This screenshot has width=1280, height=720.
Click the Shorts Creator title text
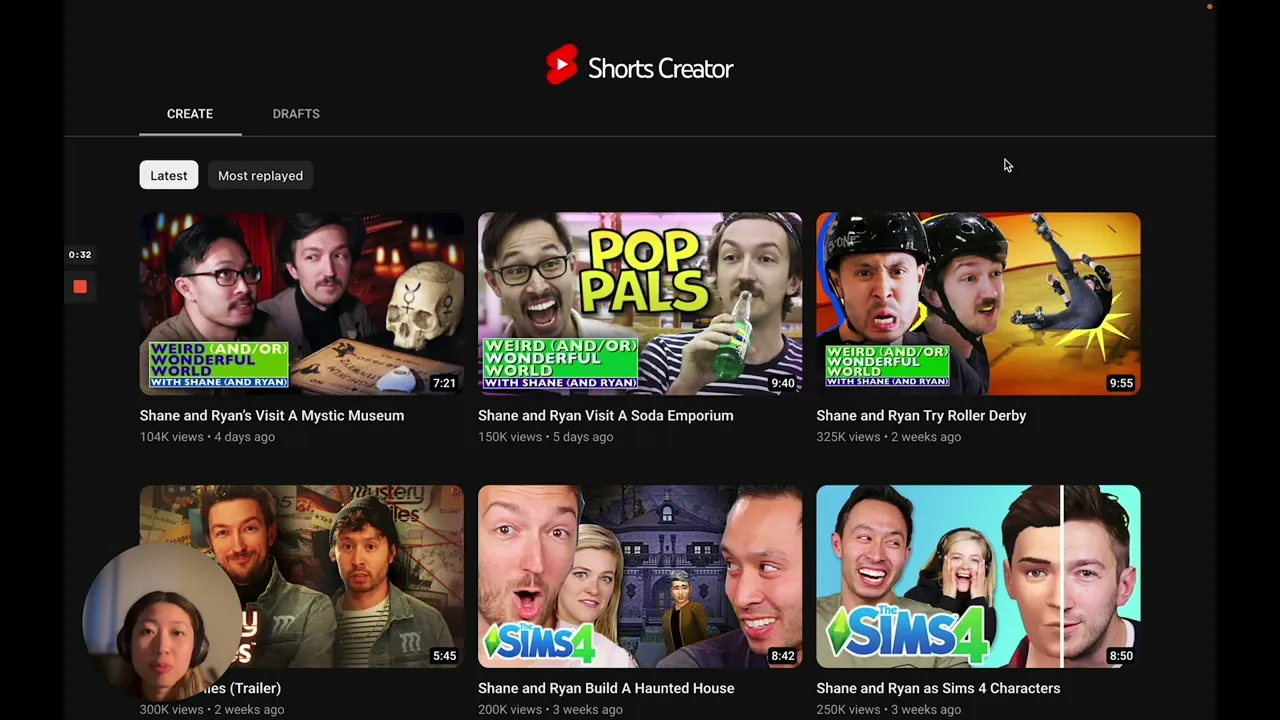click(660, 69)
